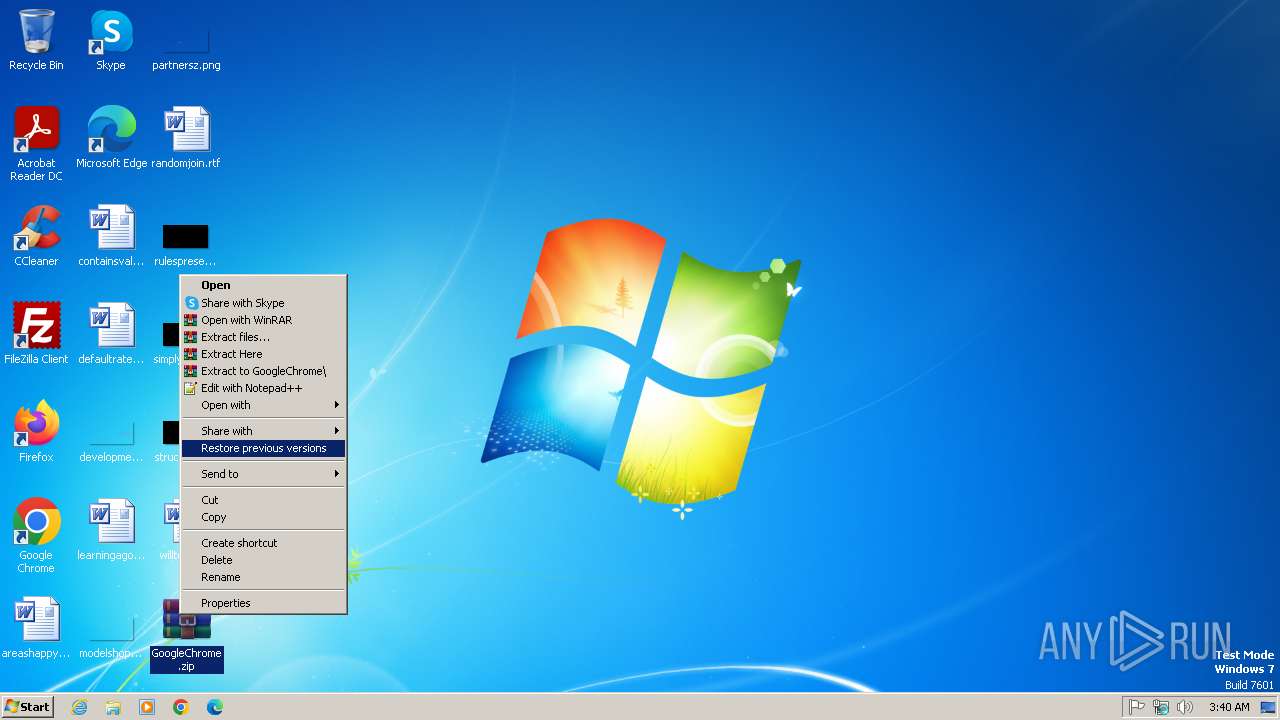Expand the Share with submenu
The image size is (1280, 720).
pyautogui.click(x=263, y=431)
